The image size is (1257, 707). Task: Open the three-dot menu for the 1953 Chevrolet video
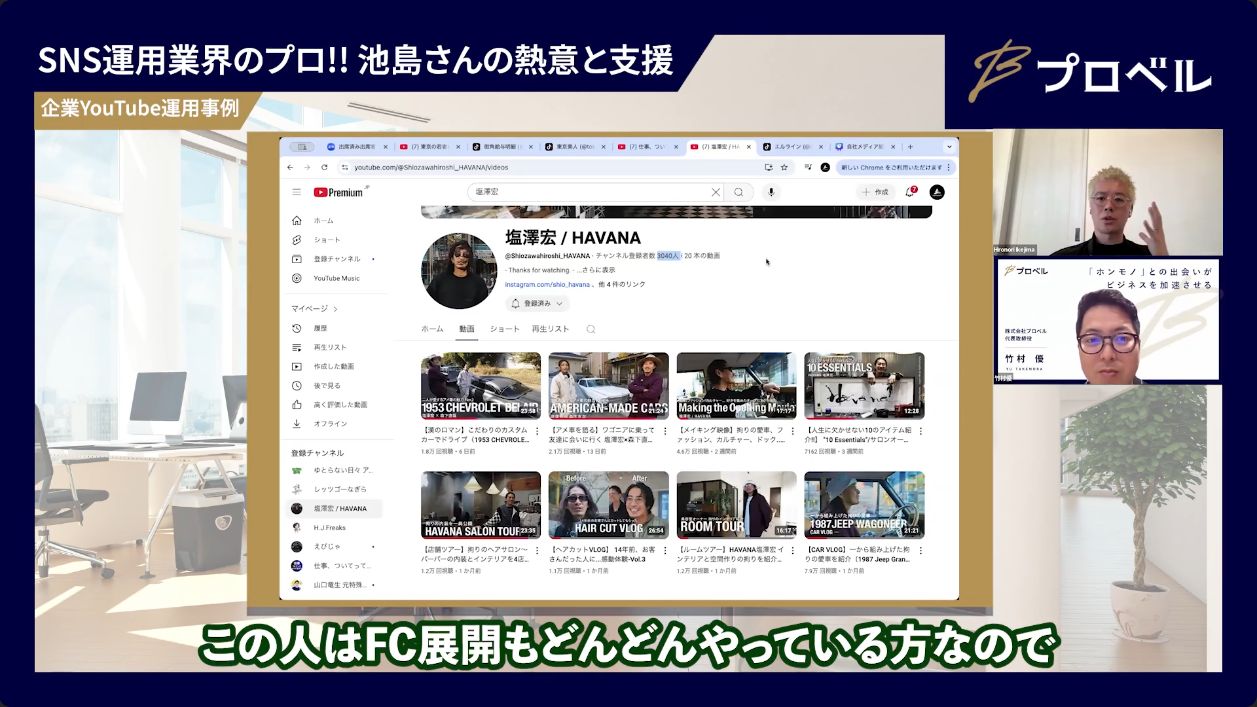point(537,431)
